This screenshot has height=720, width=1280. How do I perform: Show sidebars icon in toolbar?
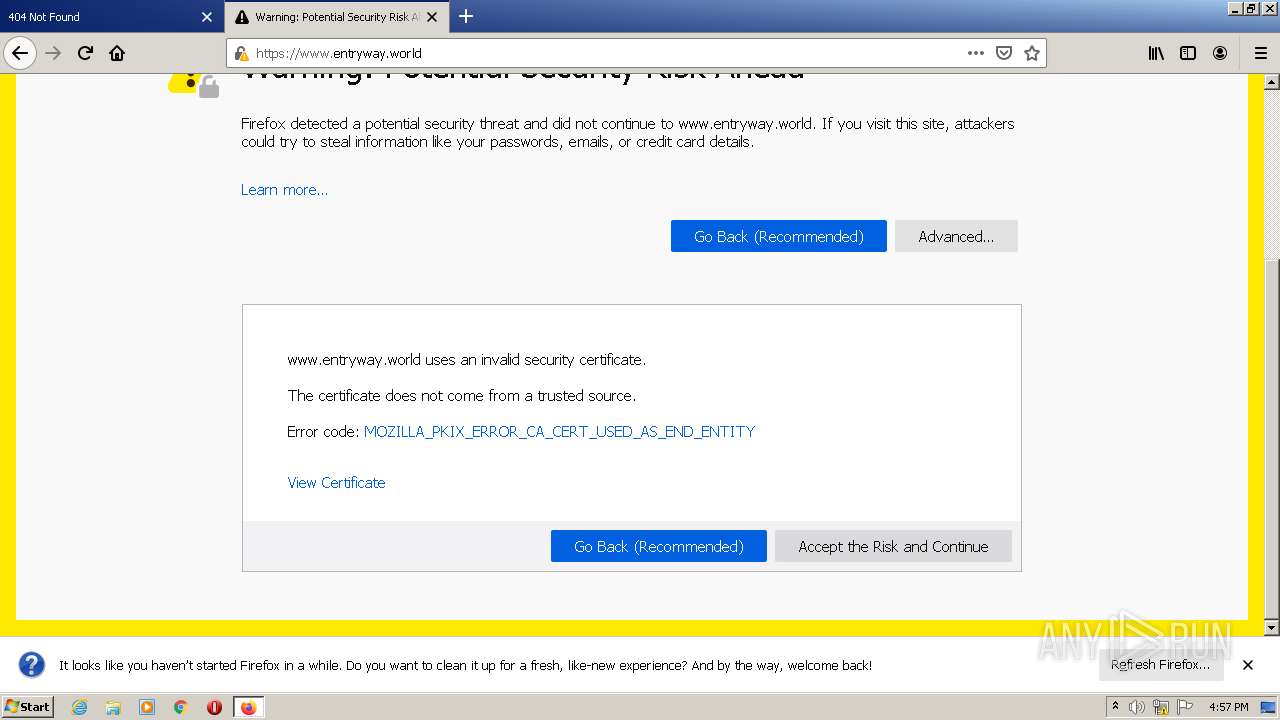click(1188, 53)
